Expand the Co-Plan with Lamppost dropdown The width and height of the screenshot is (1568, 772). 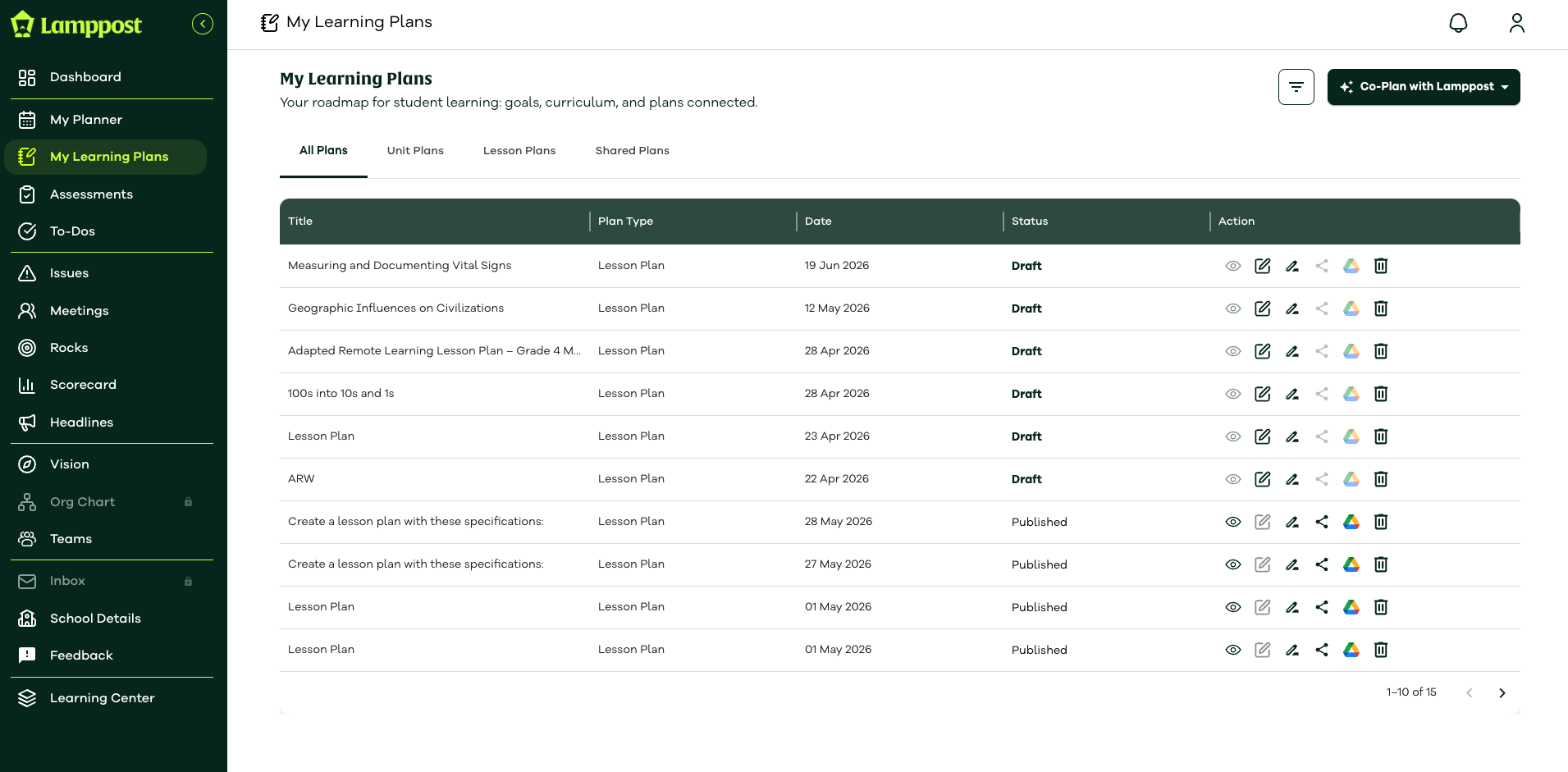point(1424,87)
